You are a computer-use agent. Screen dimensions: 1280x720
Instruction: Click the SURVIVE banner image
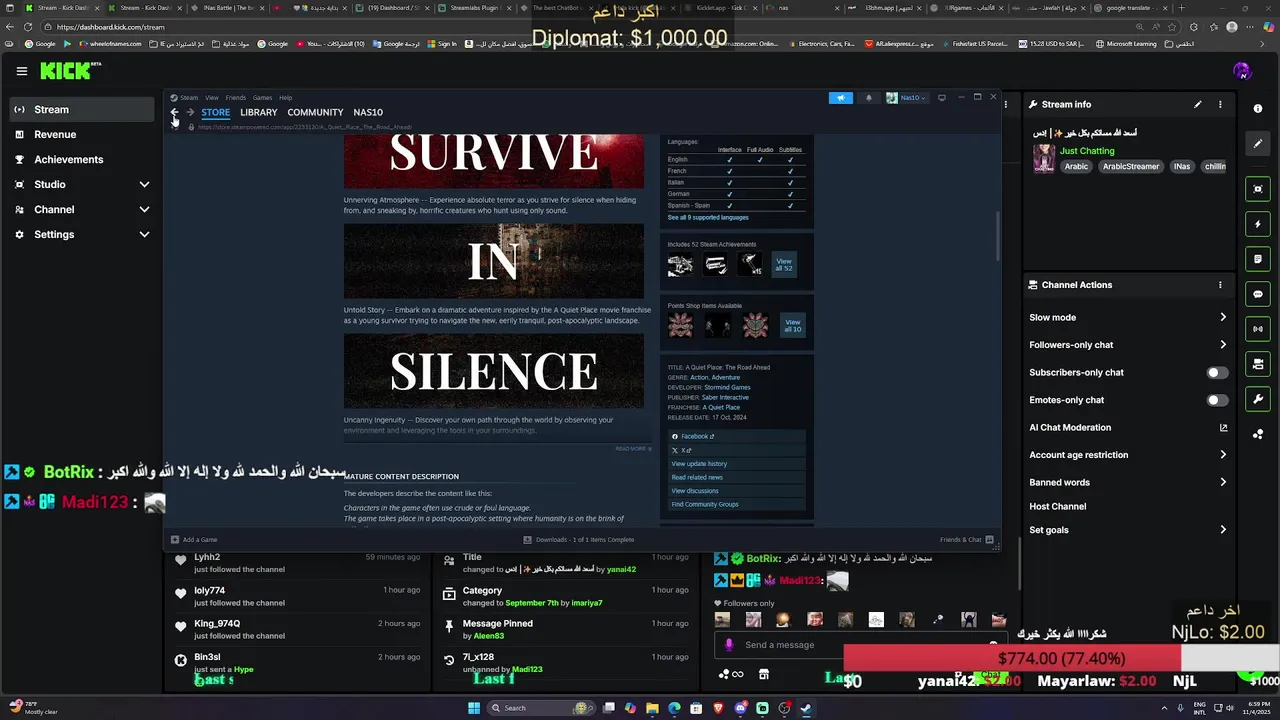pos(494,161)
